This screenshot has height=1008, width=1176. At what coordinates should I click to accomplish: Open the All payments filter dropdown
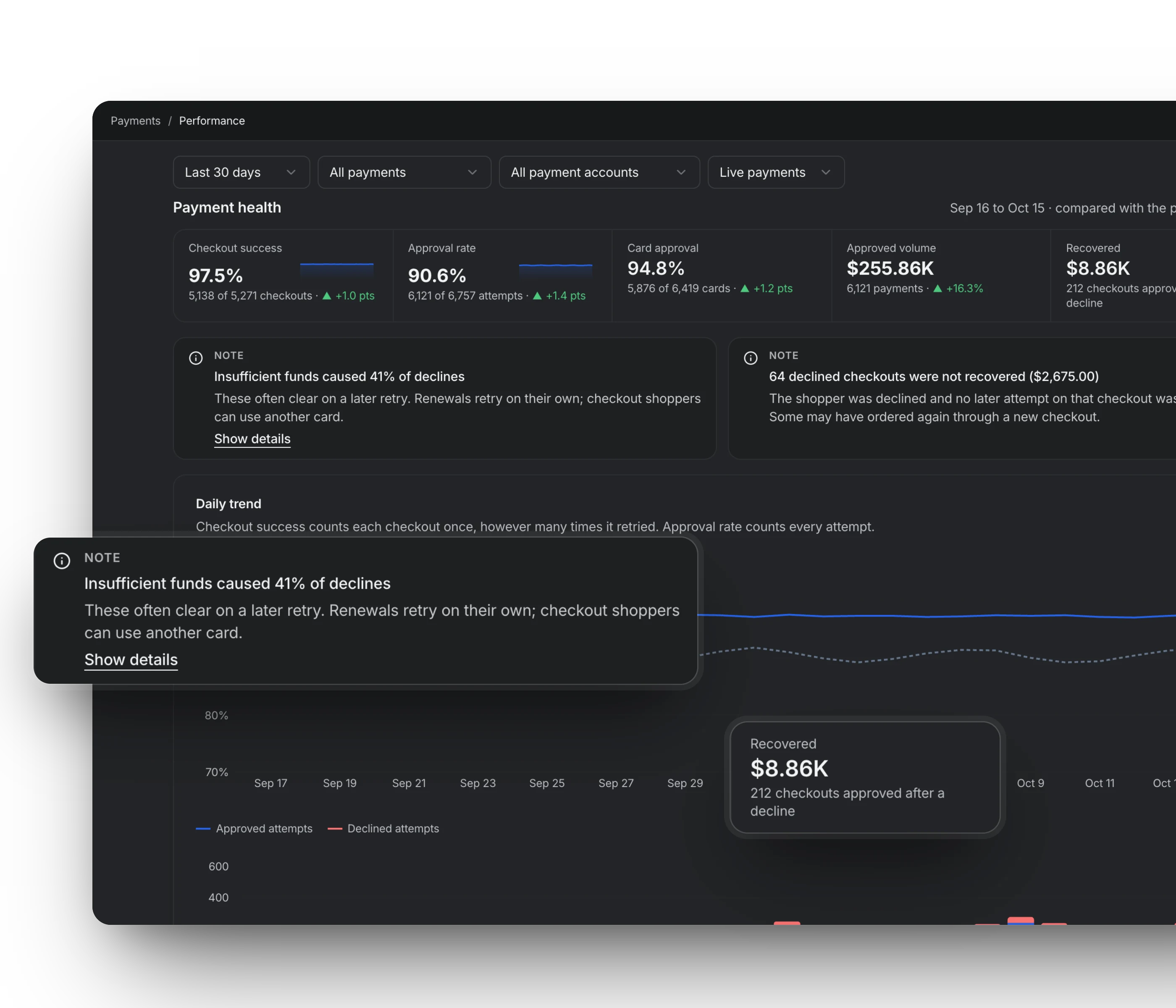point(404,172)
